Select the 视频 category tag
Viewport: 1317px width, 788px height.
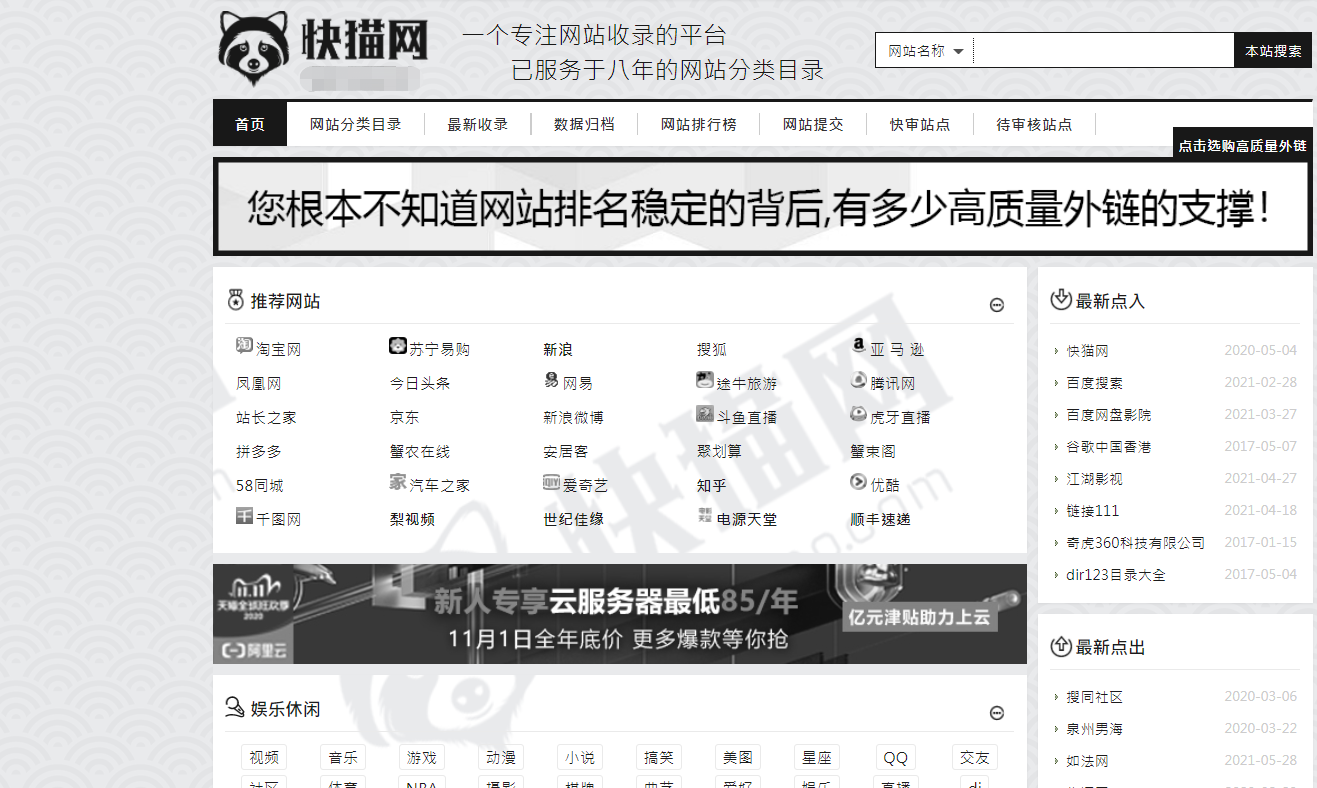pyautogui.click(x=264, y=758)
